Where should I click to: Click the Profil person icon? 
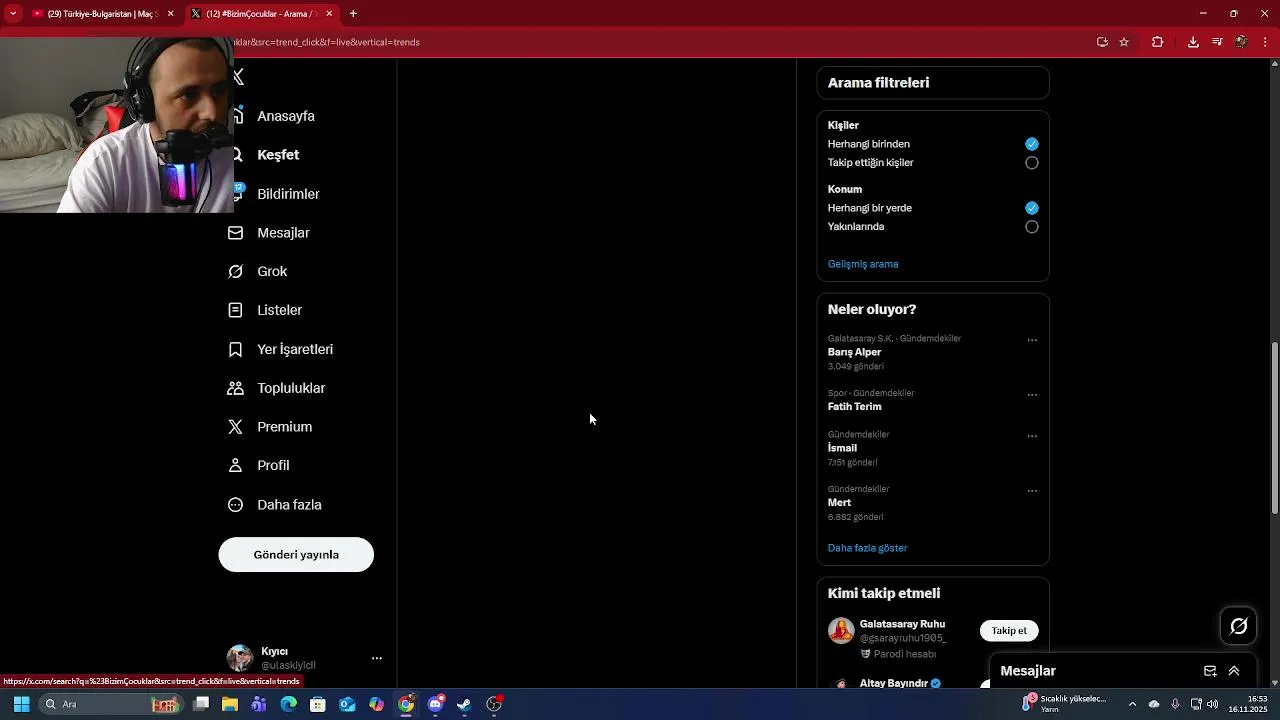(236, 465)
